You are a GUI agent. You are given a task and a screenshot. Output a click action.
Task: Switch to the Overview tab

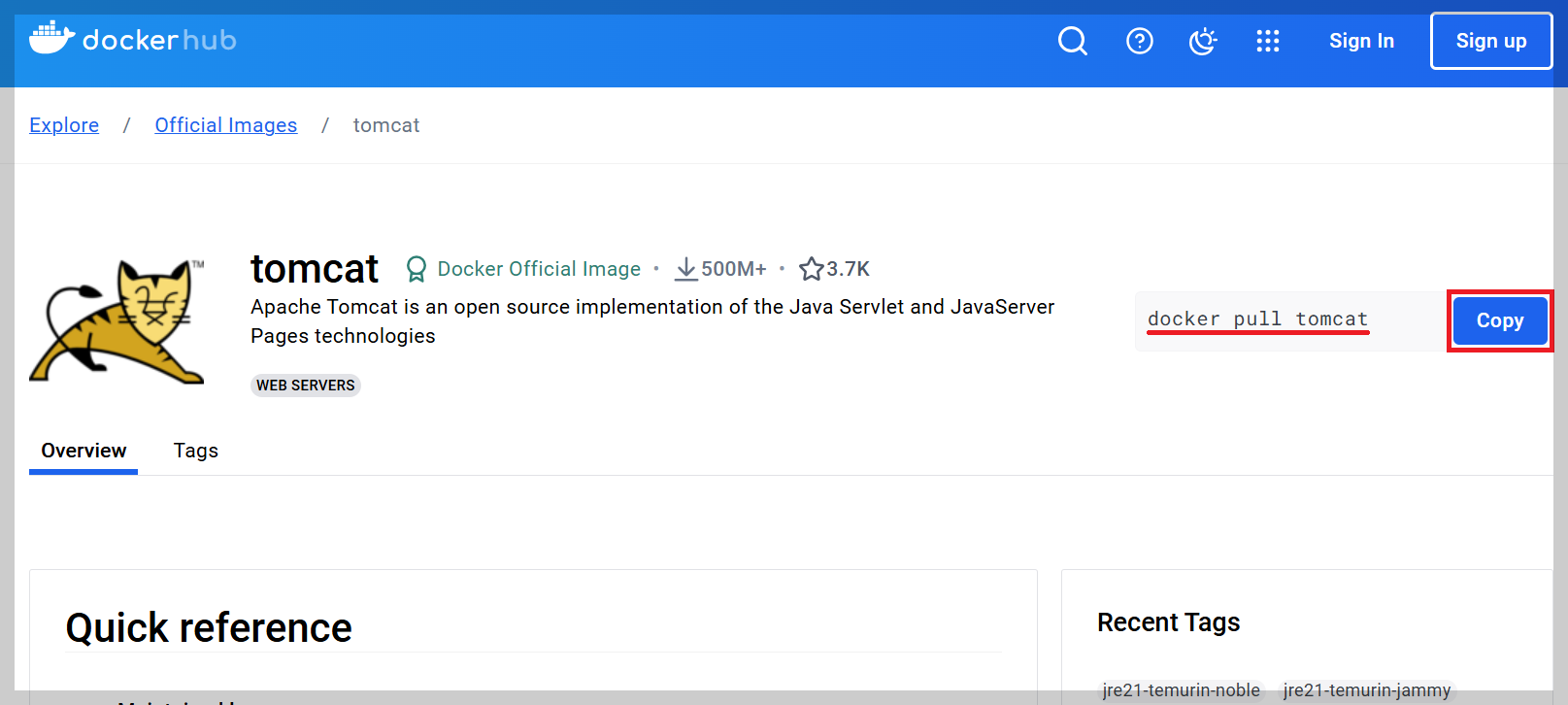click(x=83, y=451)
